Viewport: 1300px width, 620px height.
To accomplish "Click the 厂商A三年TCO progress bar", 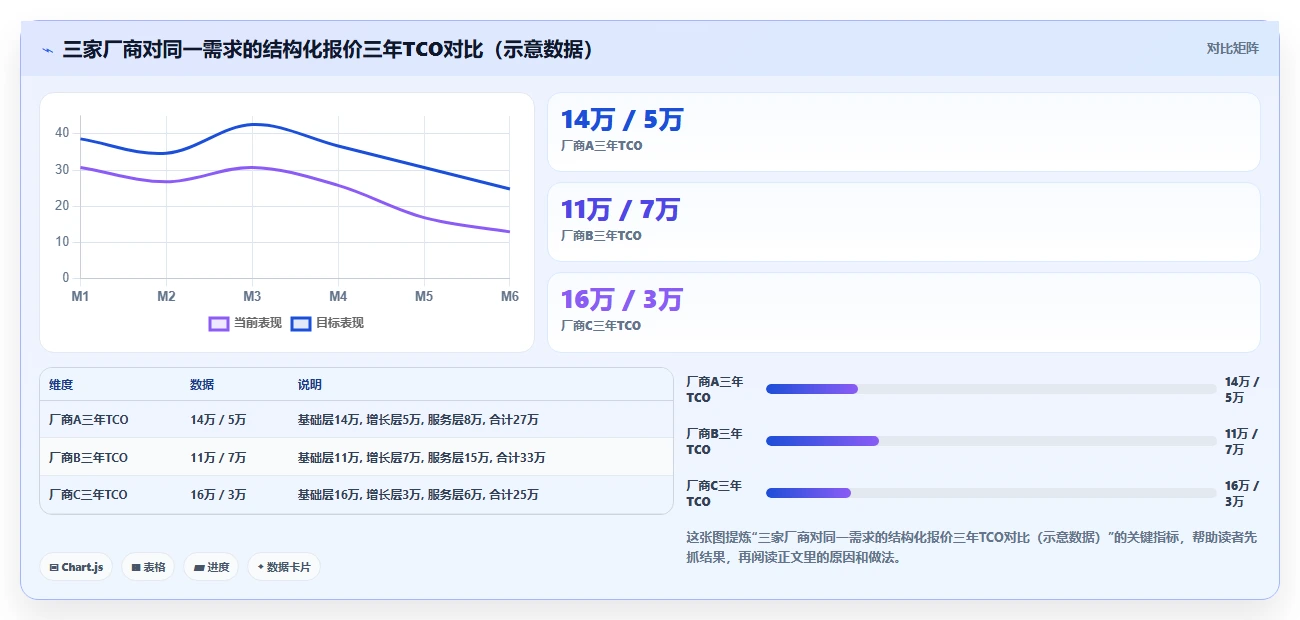I will pos(991,389).
